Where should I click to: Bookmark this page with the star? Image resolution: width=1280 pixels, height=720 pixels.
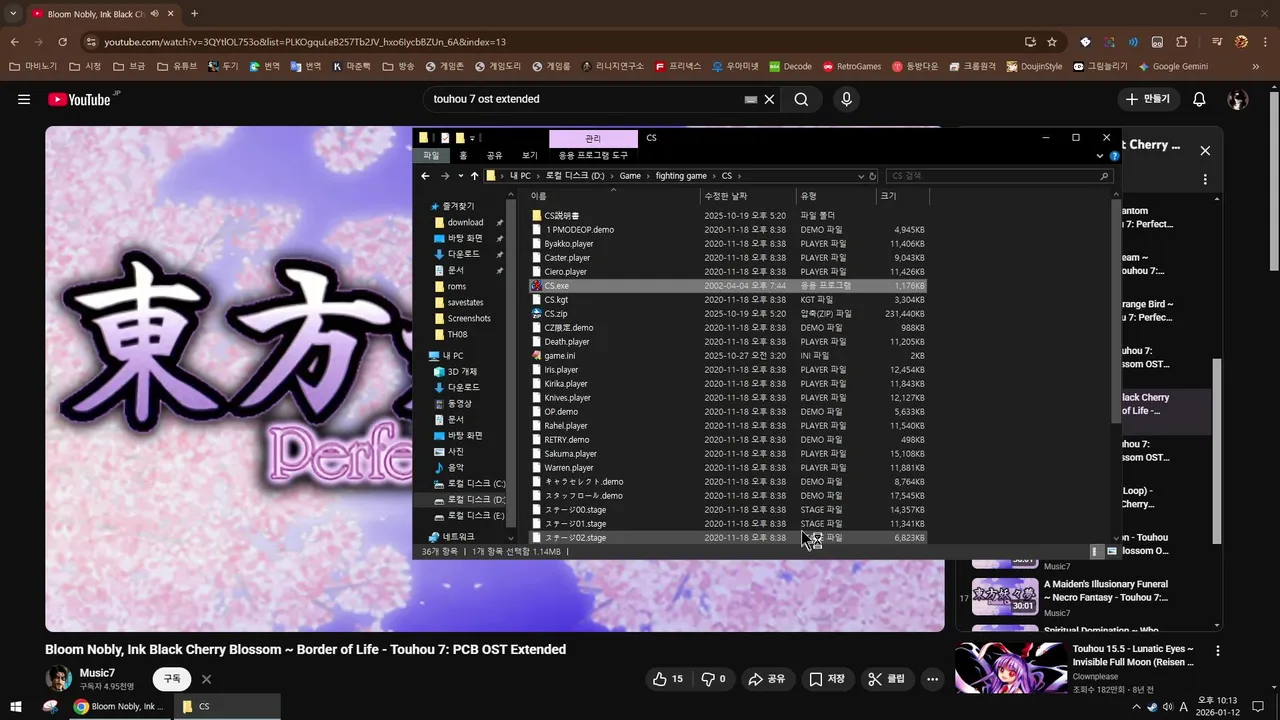click(1052, 42)
